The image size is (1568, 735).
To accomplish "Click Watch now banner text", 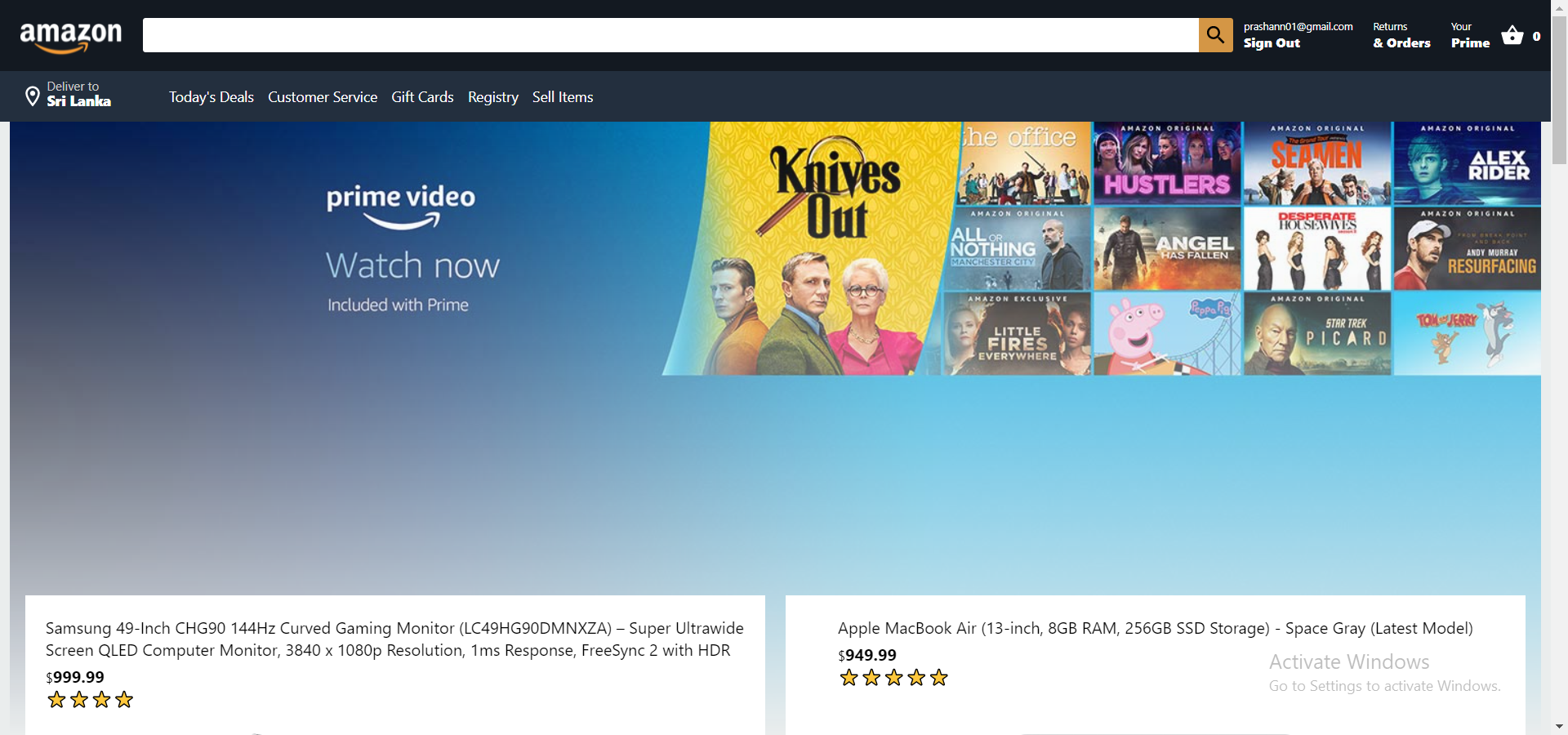I will (412, 265).
